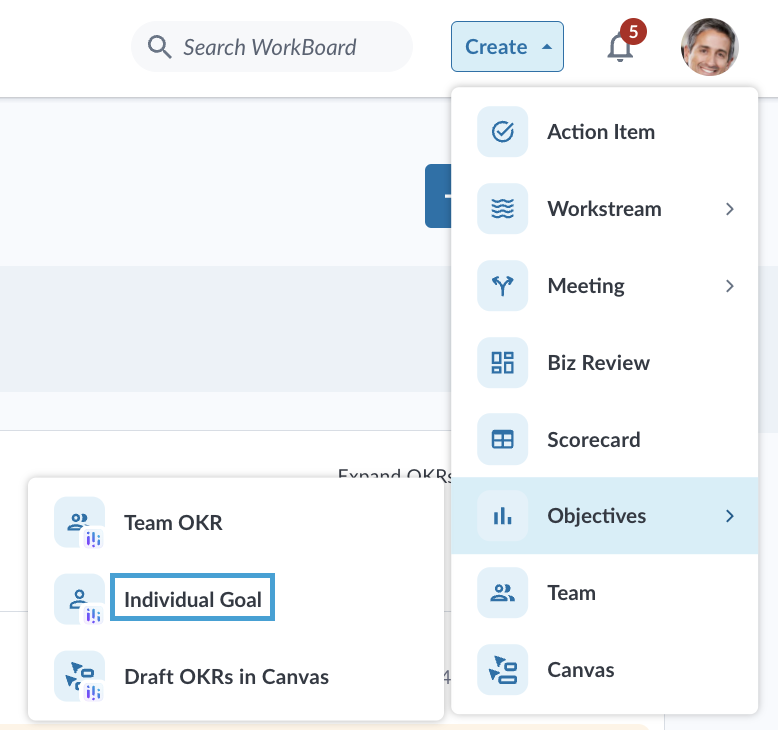Click the Biz Review dashboard icon
The height and width of the screenshot is (730, 778).
502,362
